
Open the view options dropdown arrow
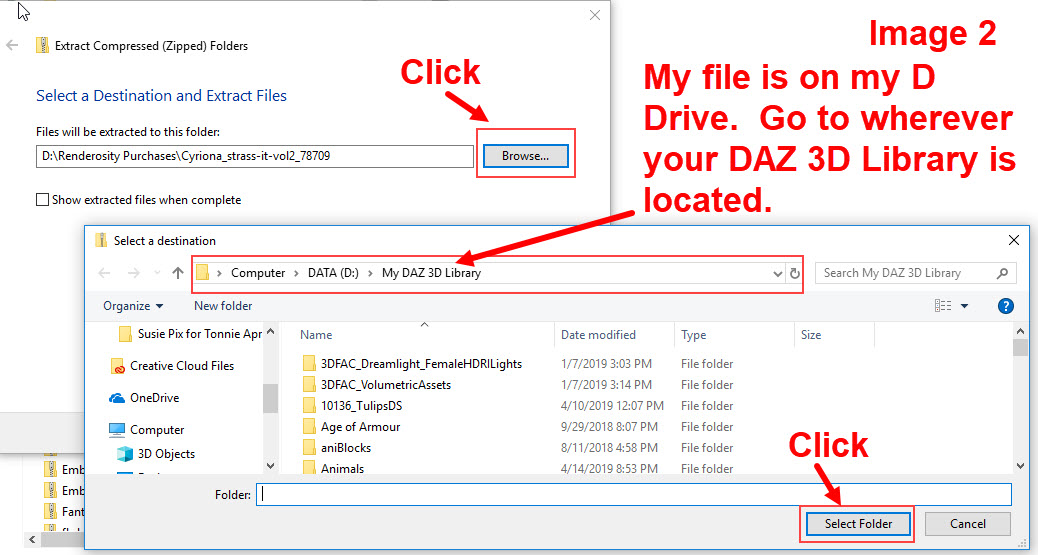pos(964,306)
